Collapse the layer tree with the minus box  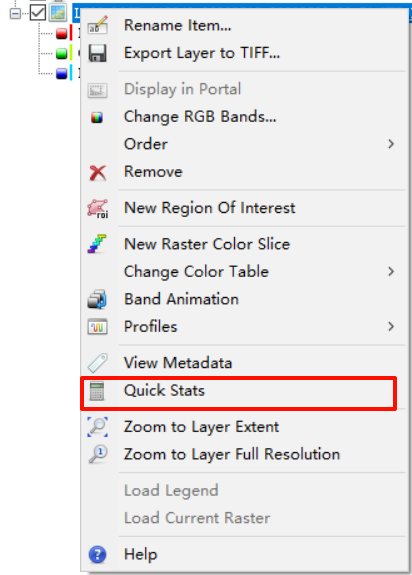(x=15, y=14)
